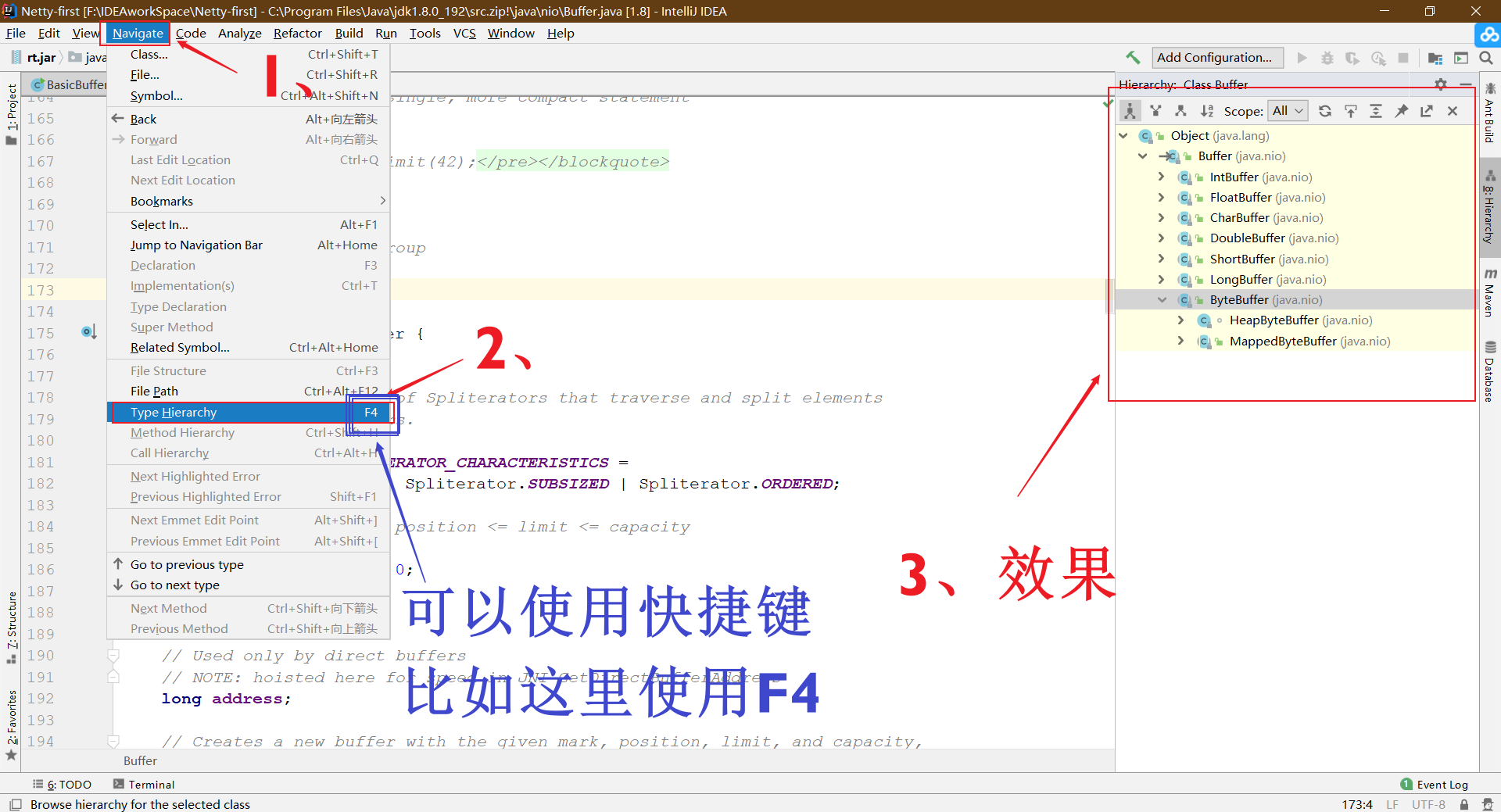Toggle Supertypes Hierarchy view button
The width and height of the screenshot is (1501, 812).
[x=1155, y=111]
